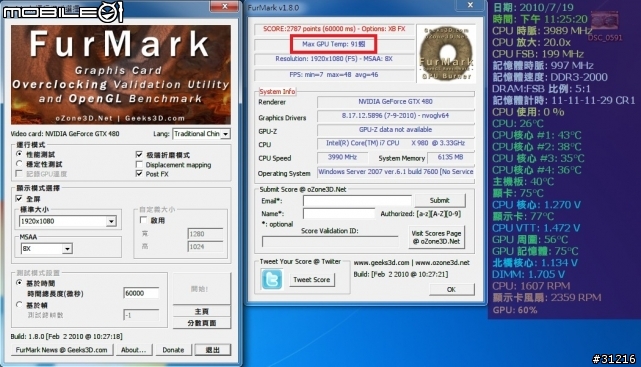641x367 pixels.
Task: Click the FurMark banner image
Action: [121, 75]
